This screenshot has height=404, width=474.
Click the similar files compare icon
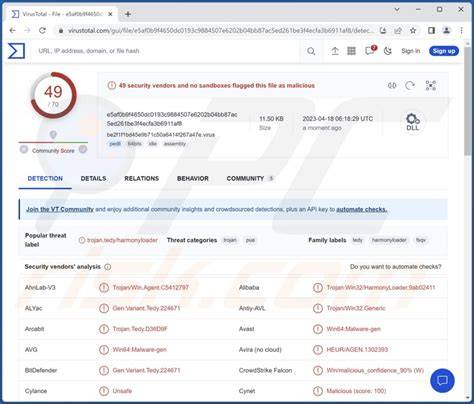(392, 86)
